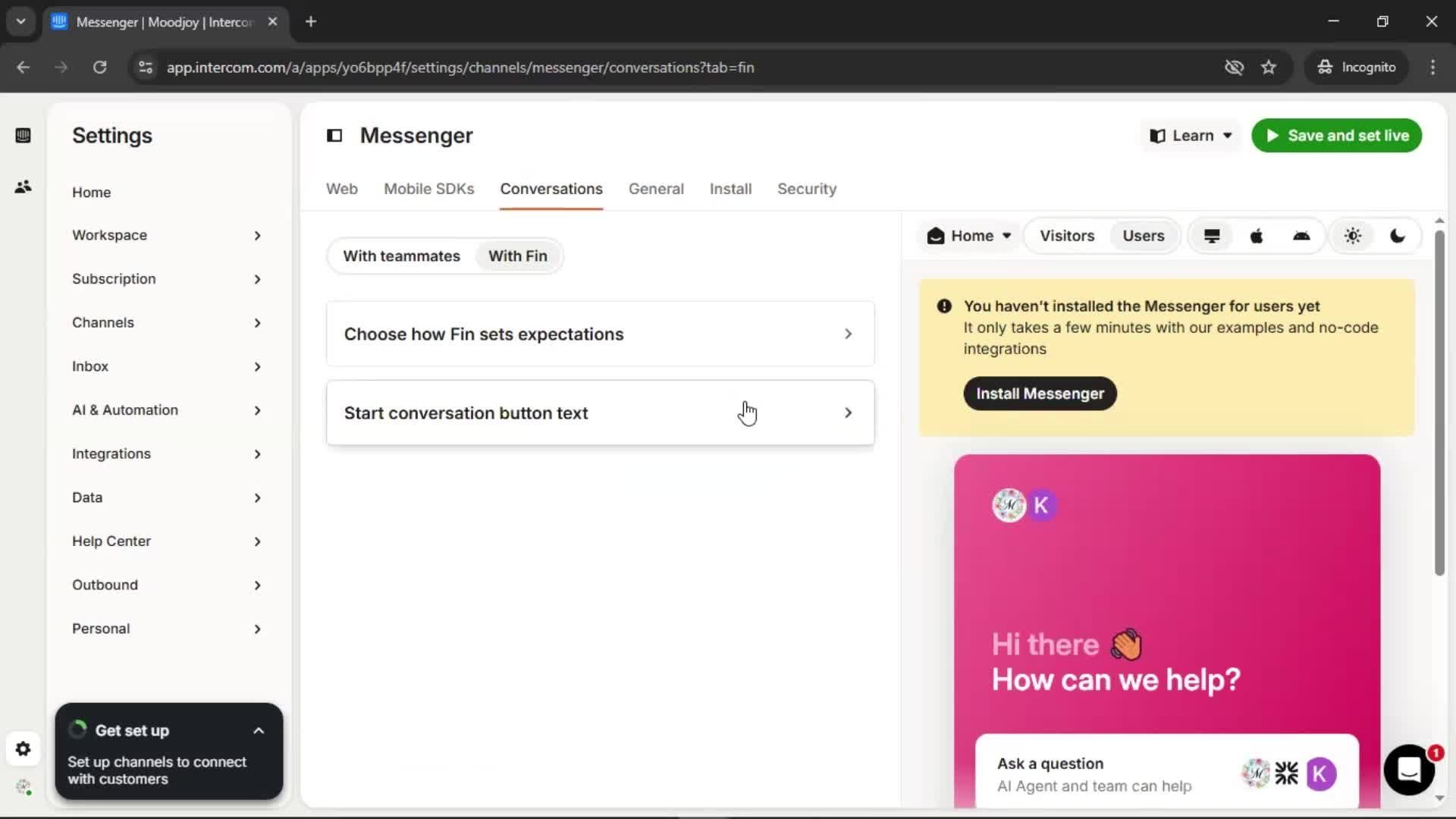This screenshot has width=1456, height=819.
Task: Go back with the browser back arrow
Action: (x=23, y=67)
